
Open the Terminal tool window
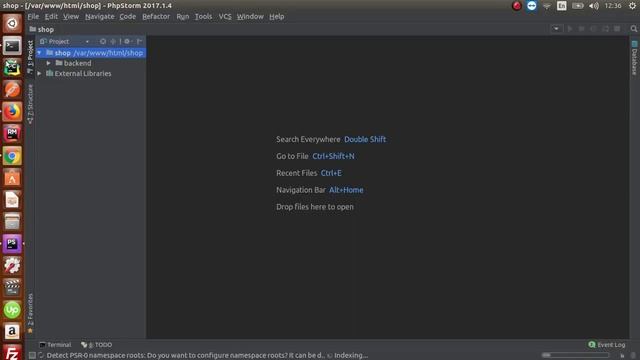tap(55, 345)
